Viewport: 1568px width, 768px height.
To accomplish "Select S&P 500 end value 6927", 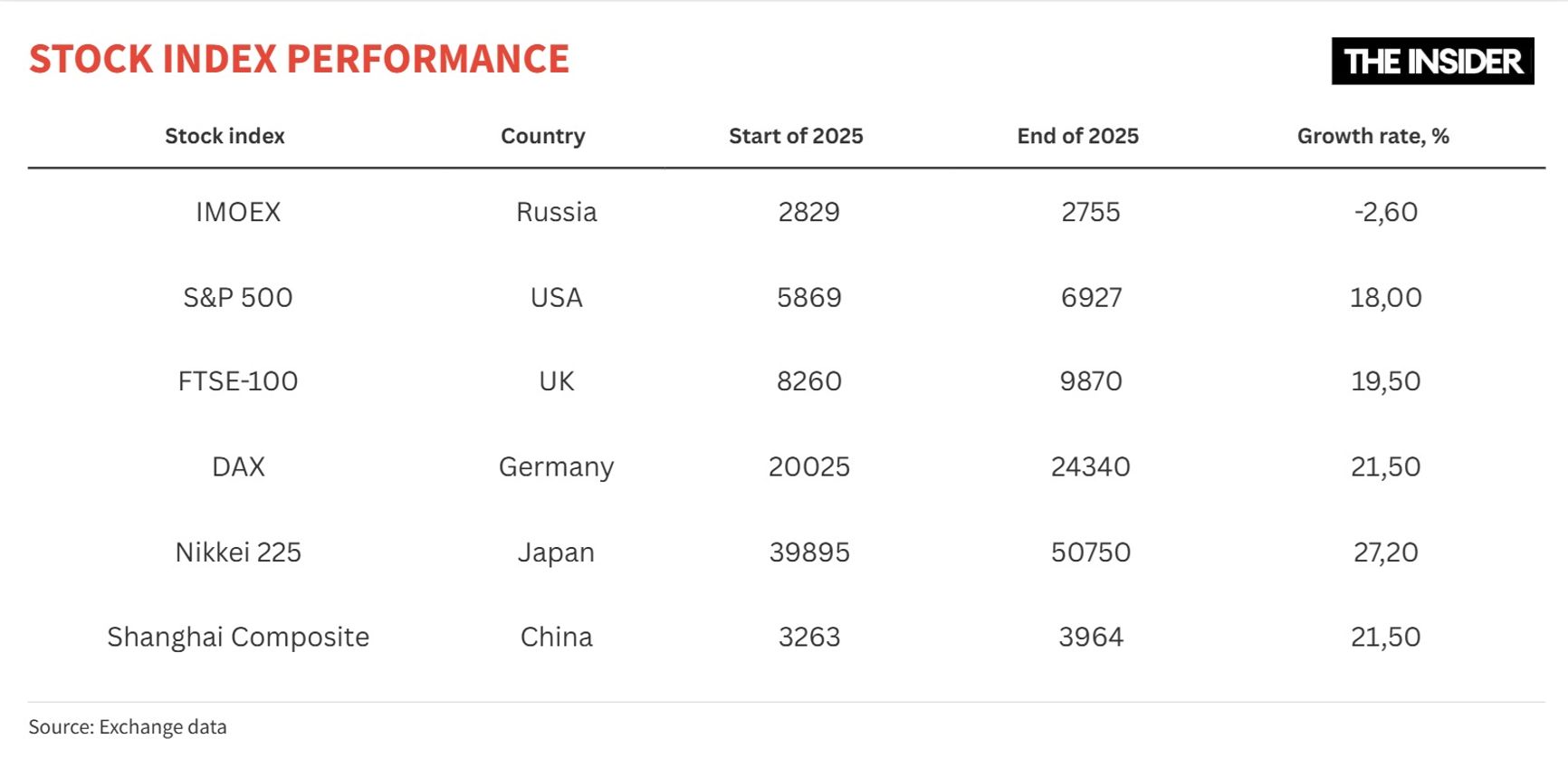I will (1091, 298).
